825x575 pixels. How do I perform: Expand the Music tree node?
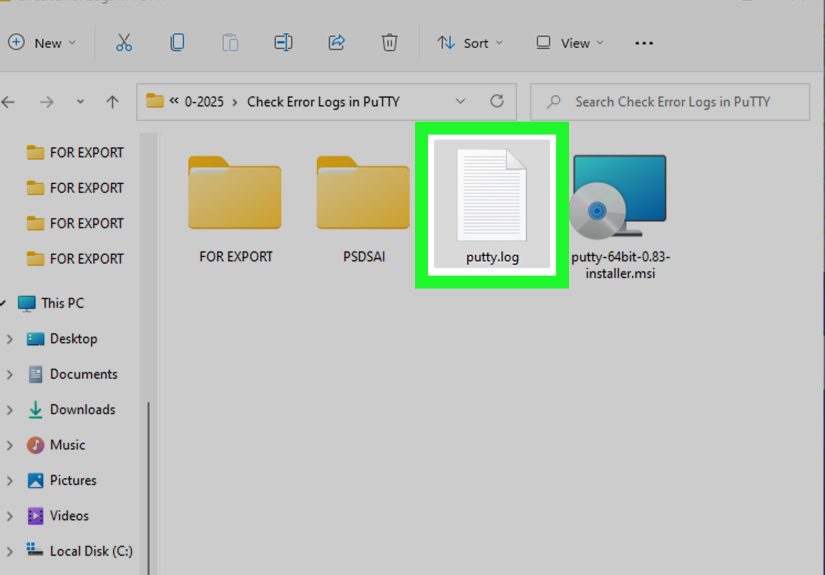[9, 446]
